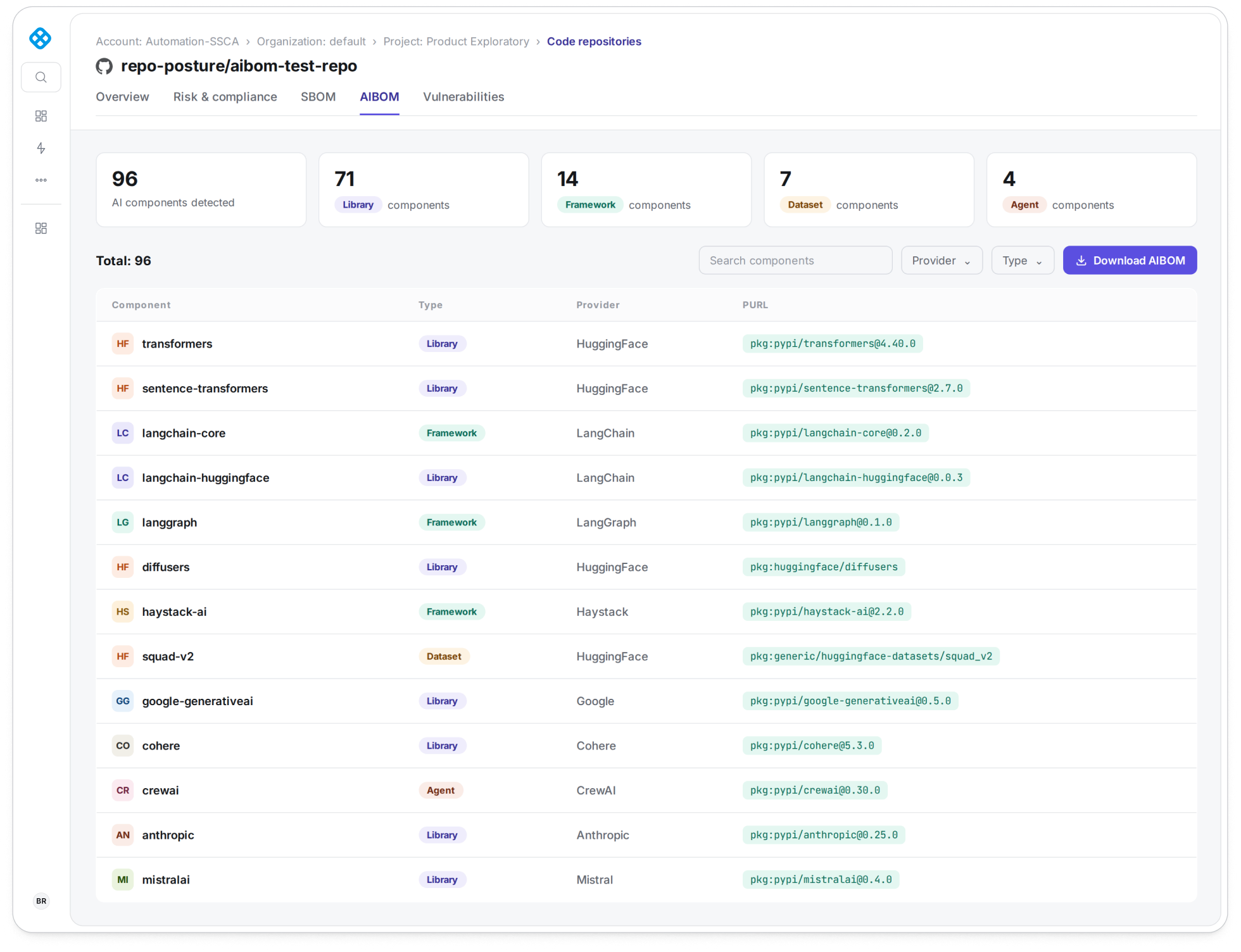Click PURL pkg:pypi/langchain-core@0.2.0

pyautogui.click(x=836, y=433)
